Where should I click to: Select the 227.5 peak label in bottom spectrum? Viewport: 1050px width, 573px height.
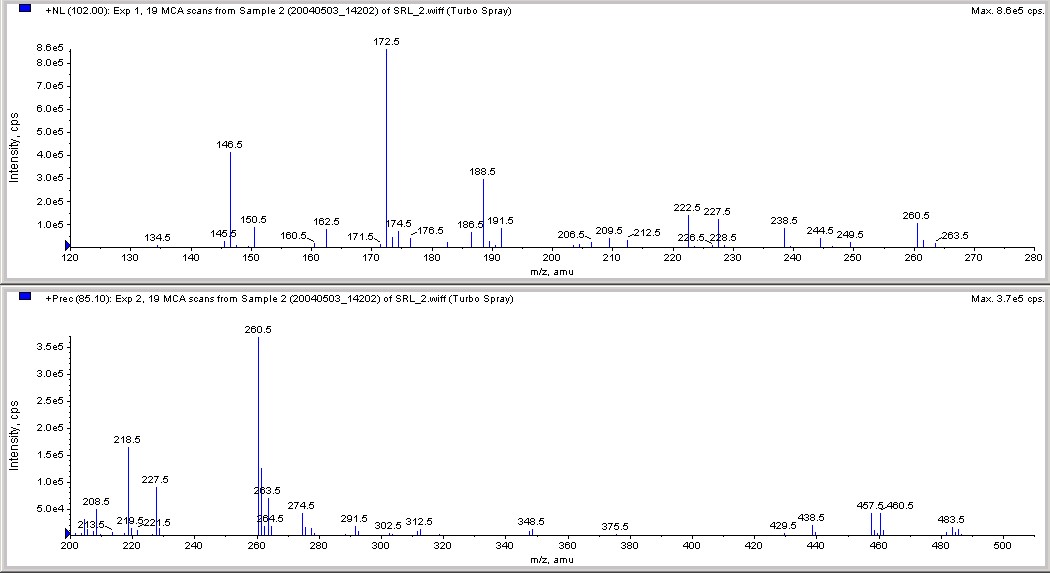coord(155,480)
